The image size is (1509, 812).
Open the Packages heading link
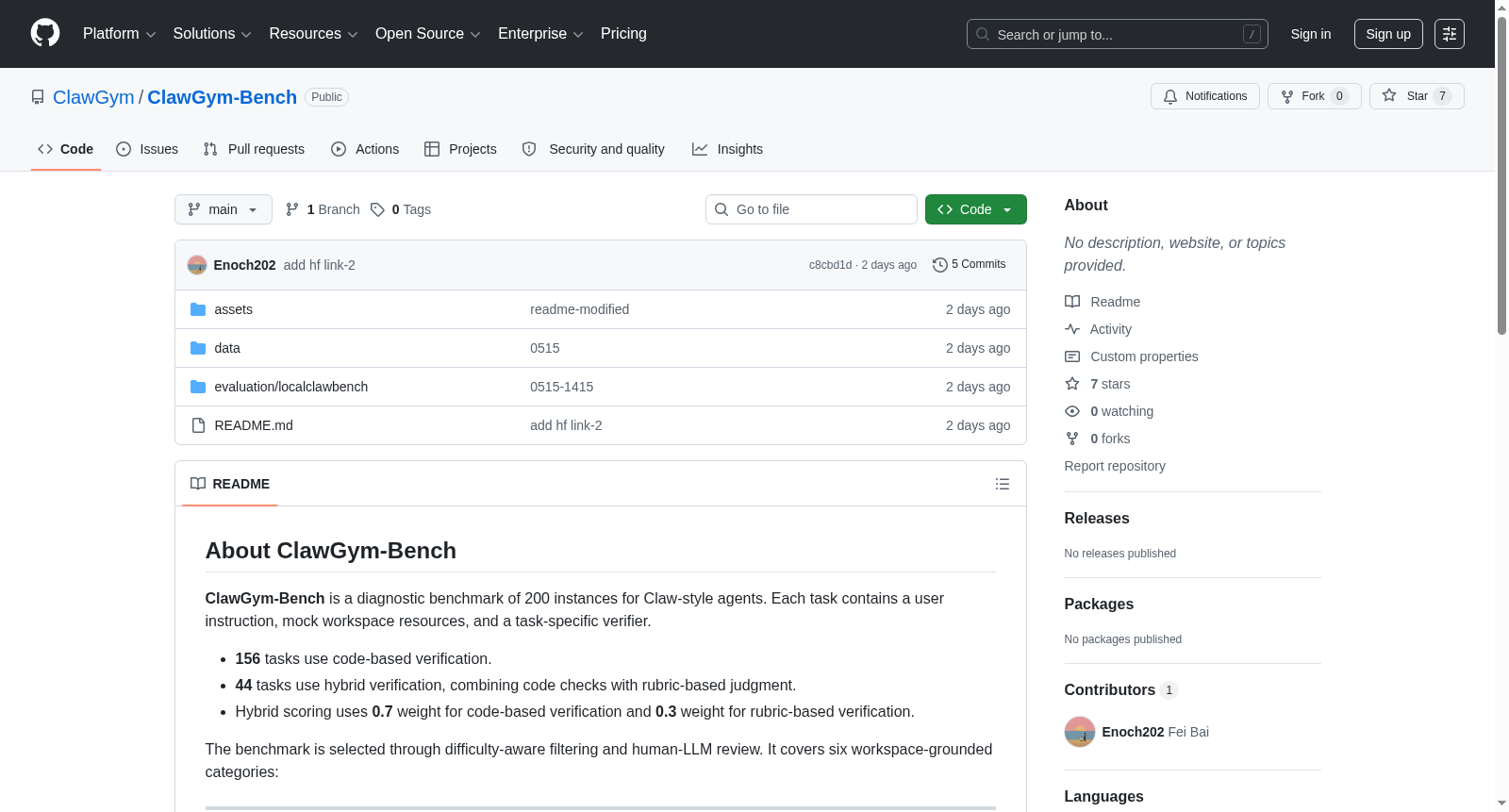(1099, 605)
